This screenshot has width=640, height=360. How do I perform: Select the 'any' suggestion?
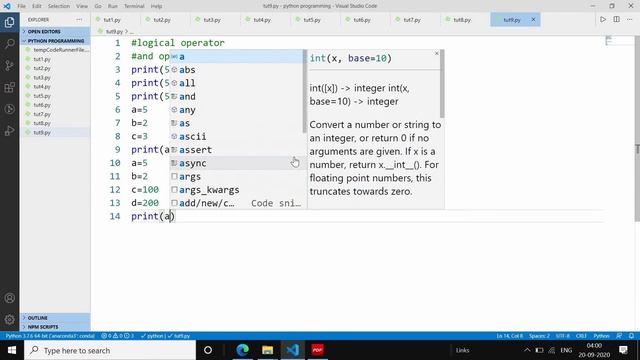237,110
